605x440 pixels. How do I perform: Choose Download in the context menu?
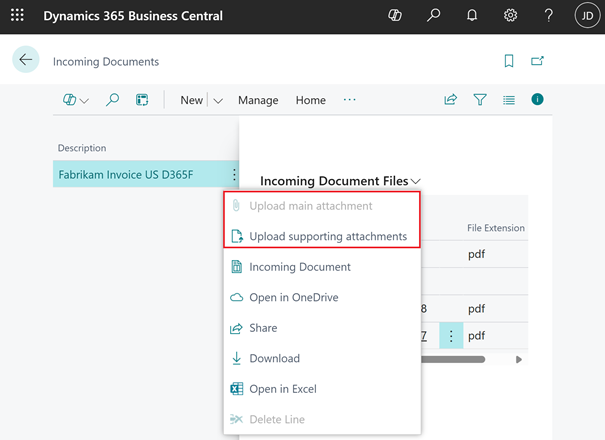(x=322, y=358)
